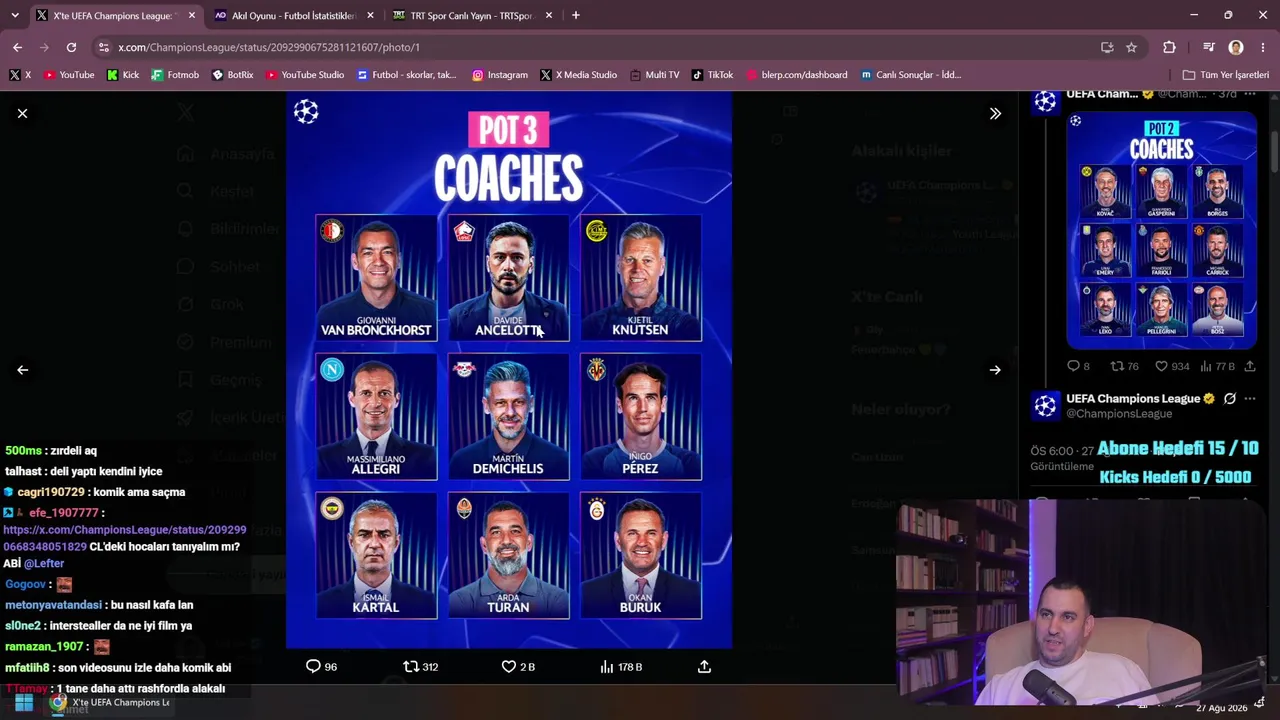Image resolution: width=1280 pixels, height=720 pixels.
Task: Open the Chrome three-dot menu
Action: [1264, 47]
